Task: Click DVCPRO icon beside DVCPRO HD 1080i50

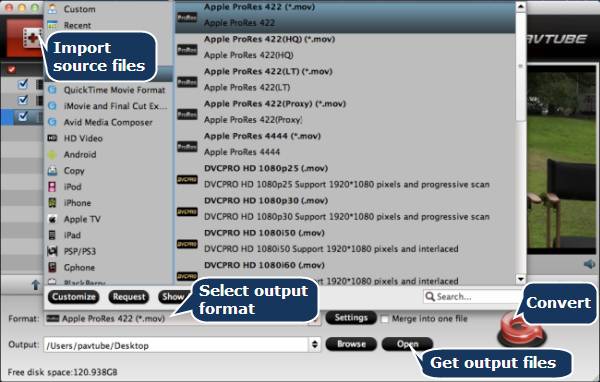Action: point(187,244)
